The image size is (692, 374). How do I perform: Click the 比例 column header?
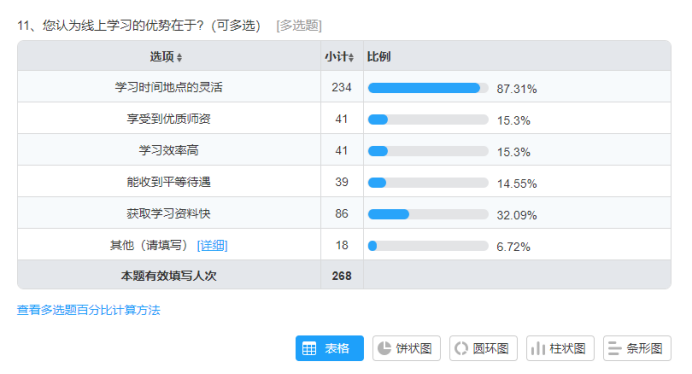379,57
